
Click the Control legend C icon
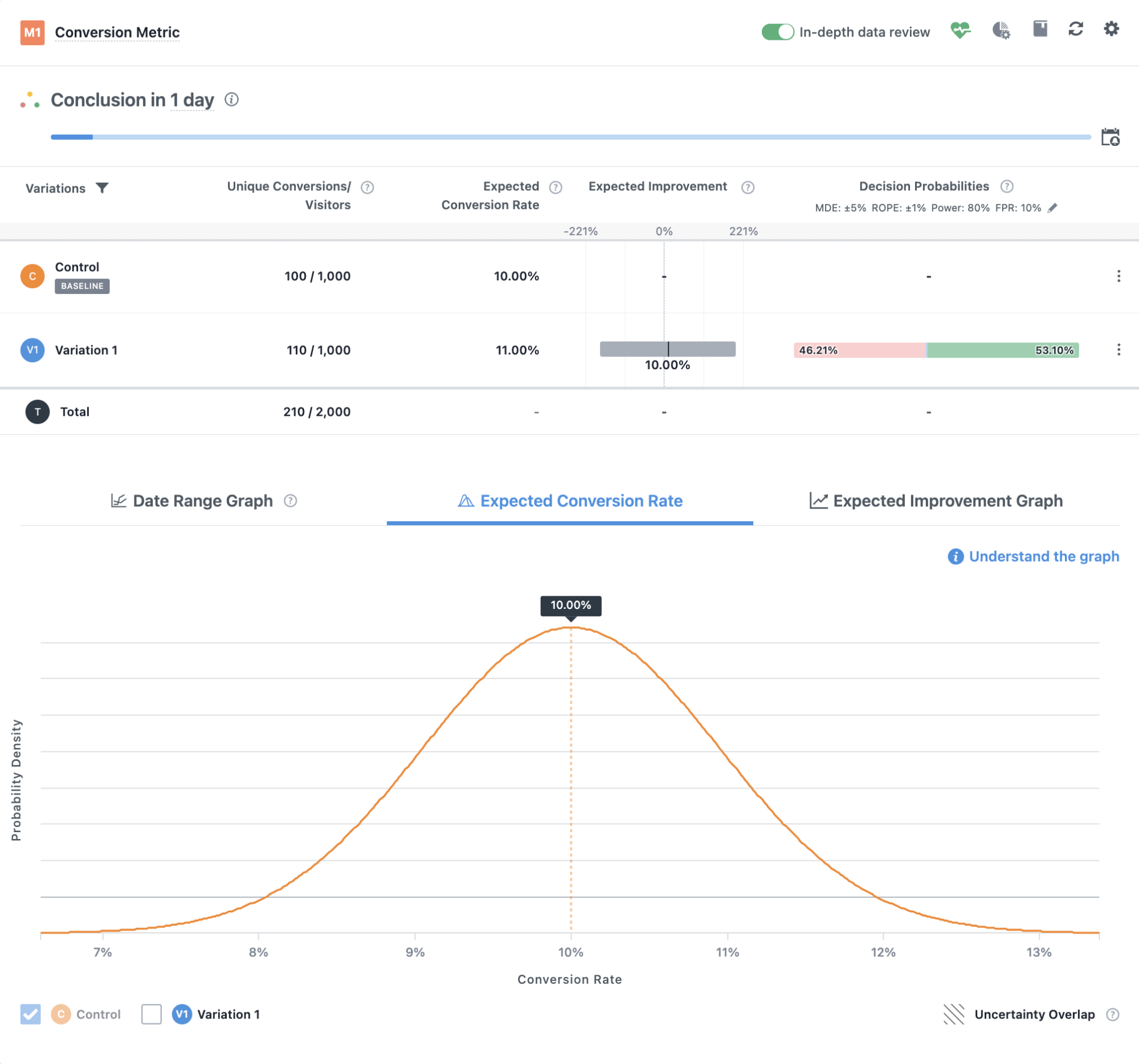coord(61,1014)
